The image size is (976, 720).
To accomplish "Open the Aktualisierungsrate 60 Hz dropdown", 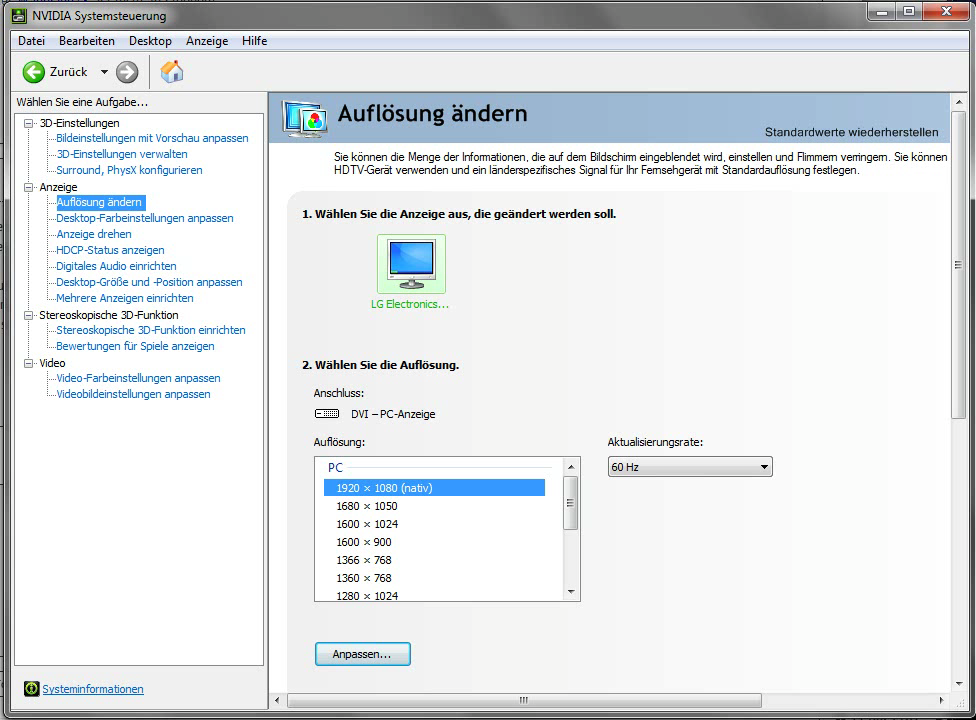I will (x=690, y=467).
